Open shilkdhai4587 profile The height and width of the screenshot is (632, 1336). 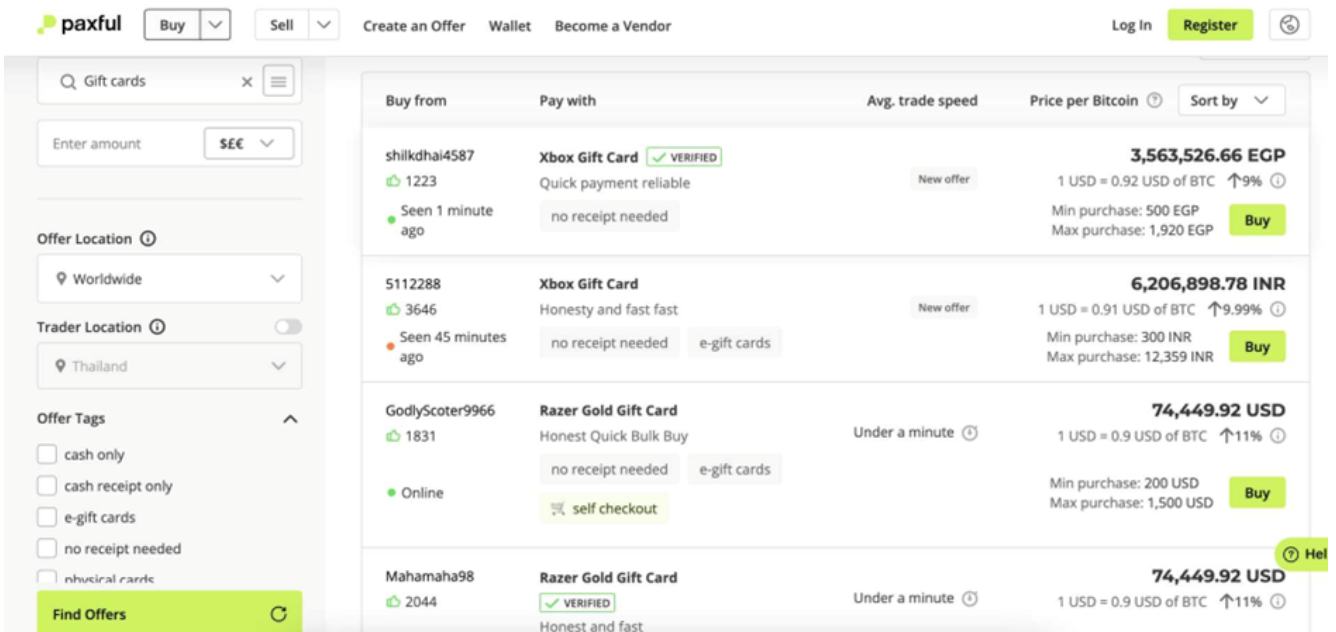(430, 156)
